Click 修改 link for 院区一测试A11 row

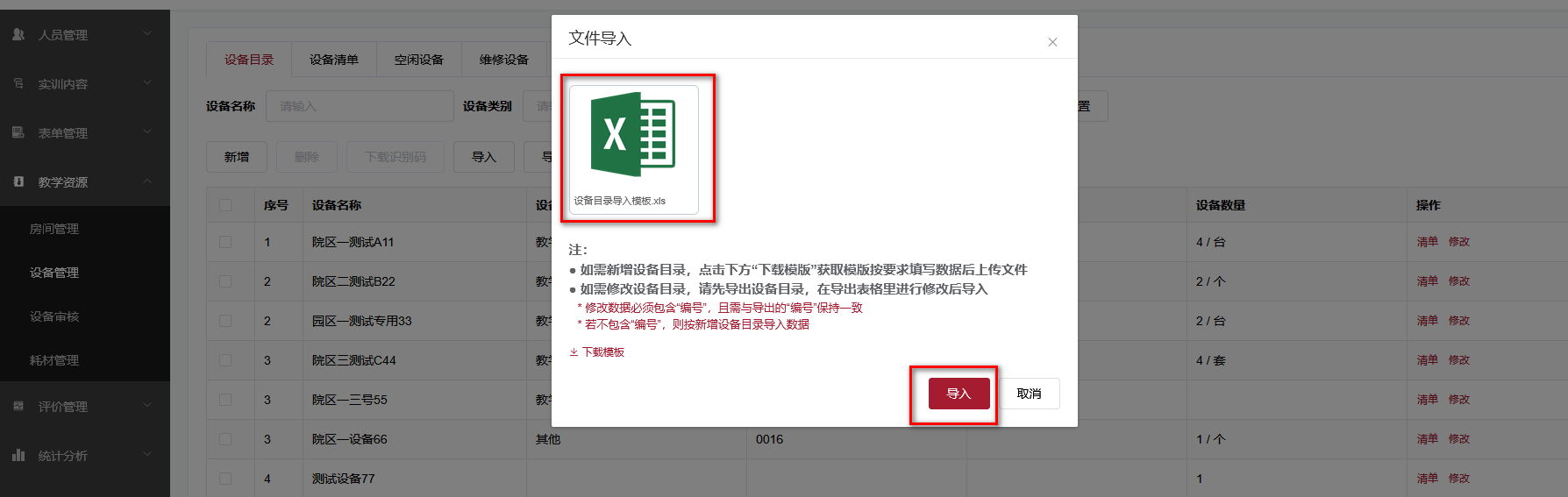pos(1459,242)
